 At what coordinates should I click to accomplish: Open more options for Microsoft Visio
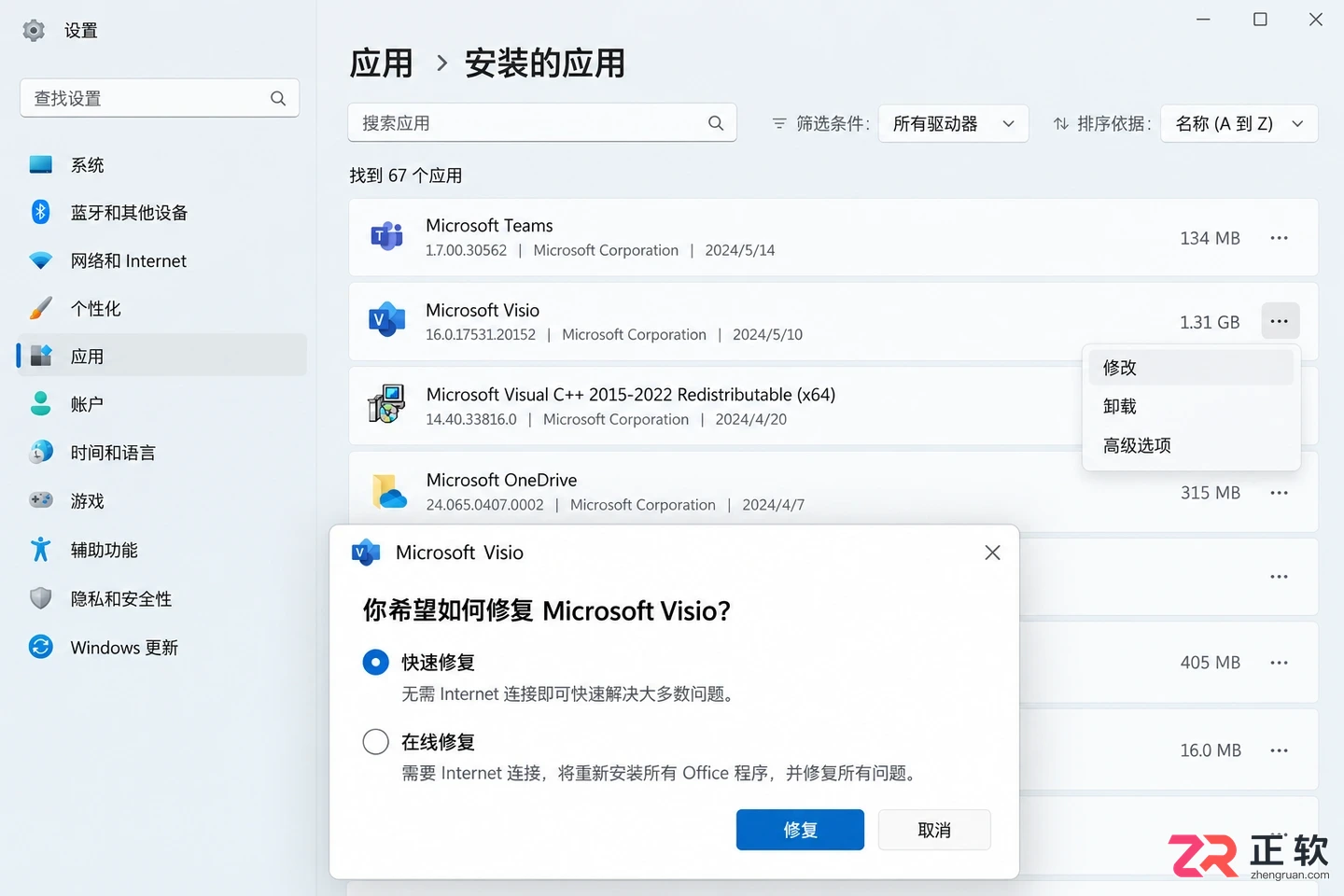(1280, 321)
